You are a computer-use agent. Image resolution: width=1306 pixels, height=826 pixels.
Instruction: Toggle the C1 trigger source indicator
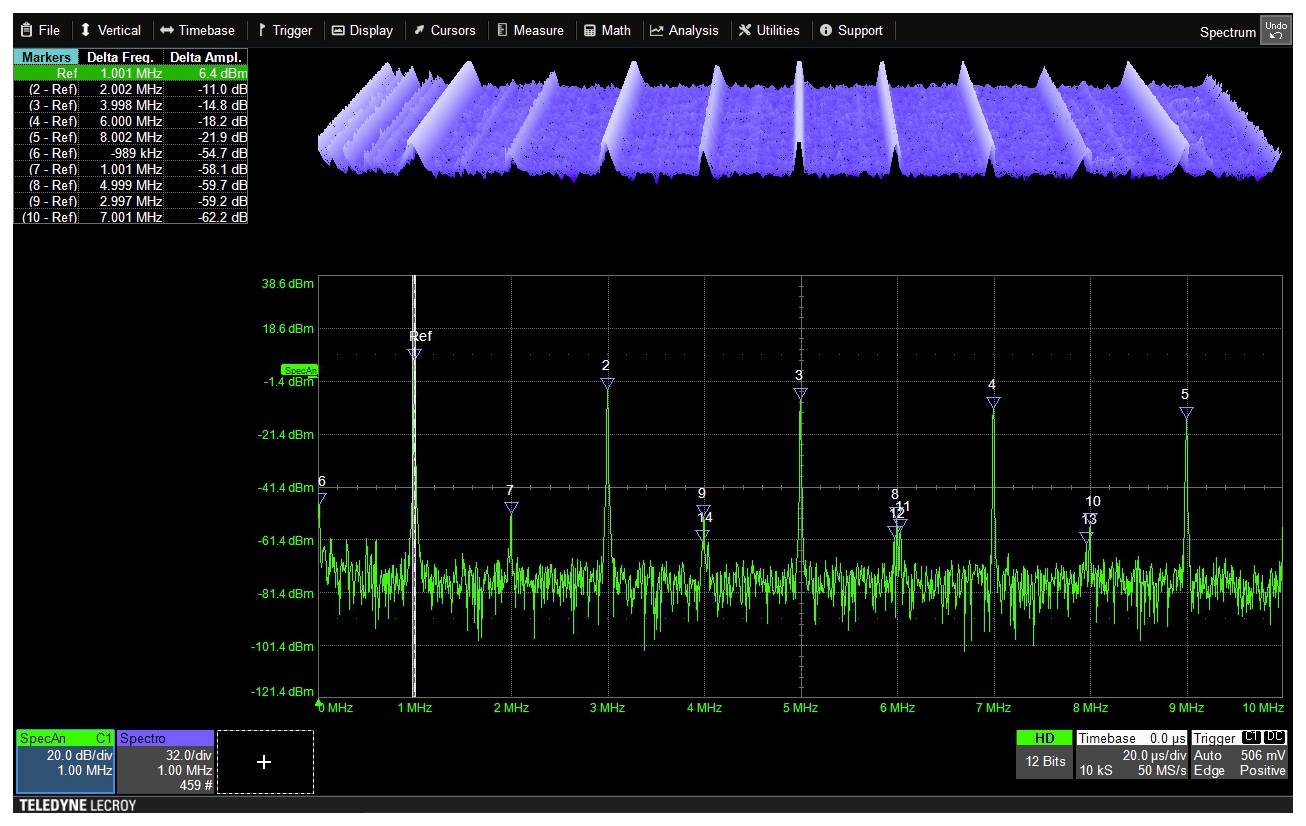[x=1249, y=737]
